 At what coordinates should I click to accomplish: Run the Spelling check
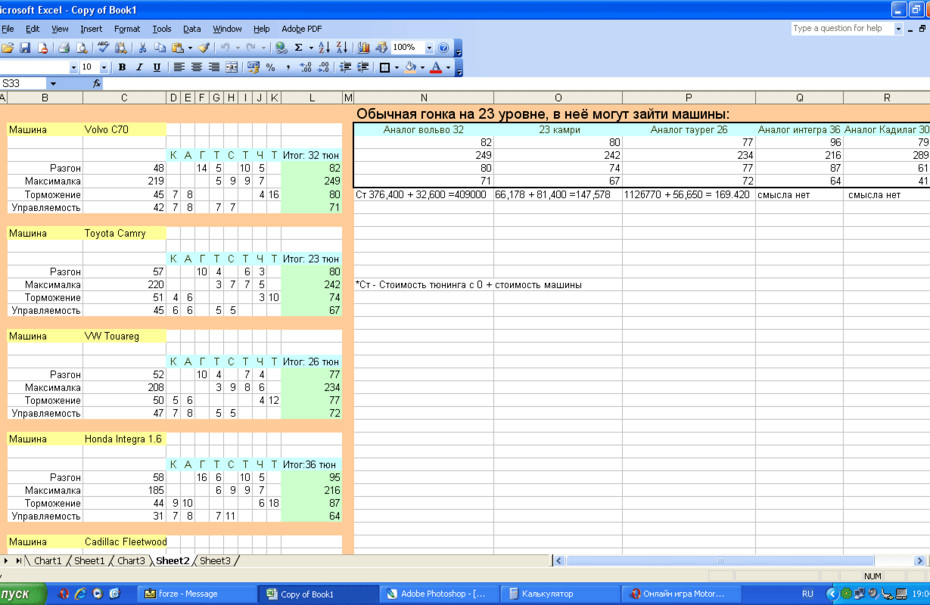tap(103, 48)
